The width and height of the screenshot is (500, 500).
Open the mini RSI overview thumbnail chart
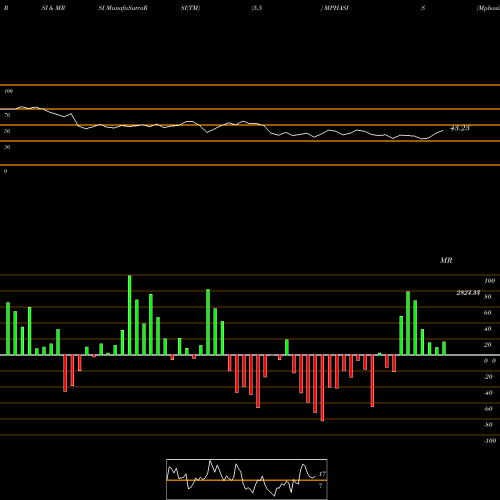[x=247, y=479]
